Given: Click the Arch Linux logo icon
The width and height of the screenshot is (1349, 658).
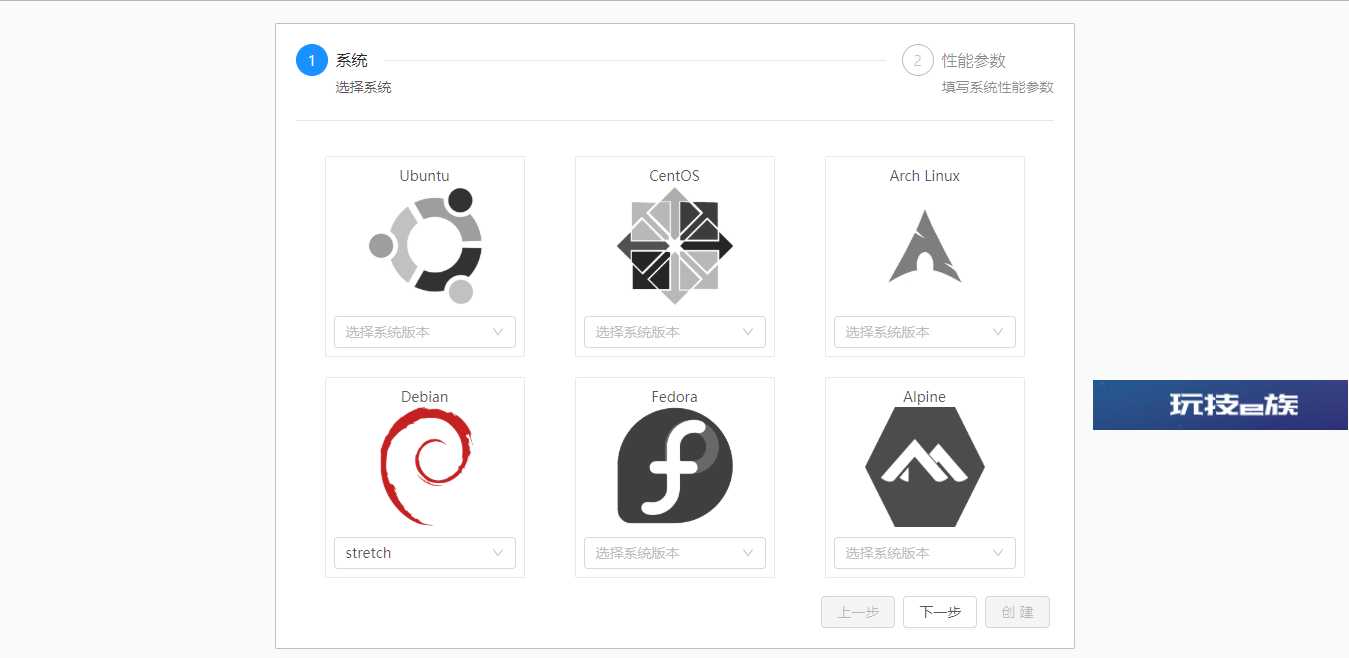Looking at the screenshot, I should tap(925, 246).
